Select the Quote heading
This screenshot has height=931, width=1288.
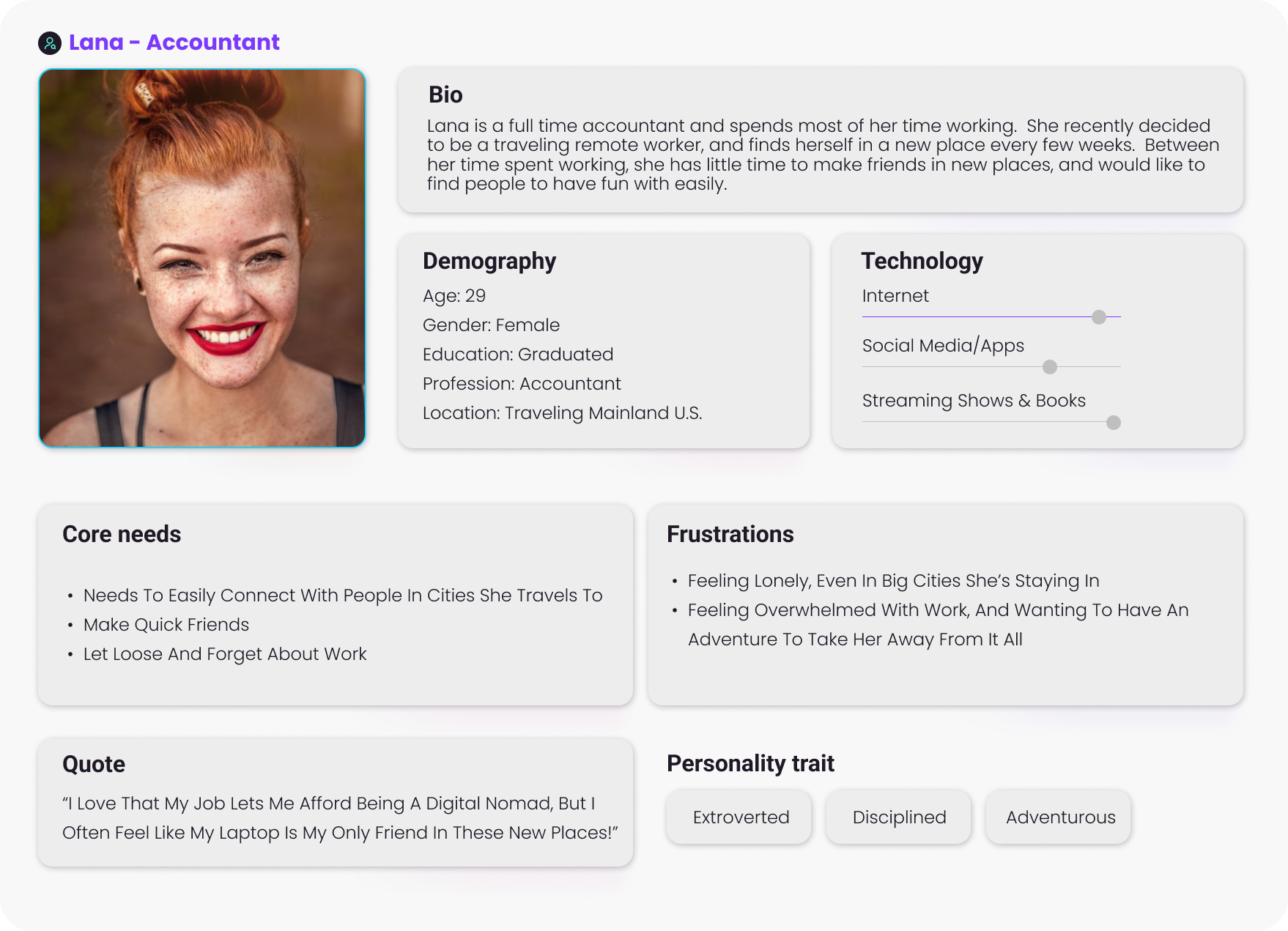(x=94, y=764)
